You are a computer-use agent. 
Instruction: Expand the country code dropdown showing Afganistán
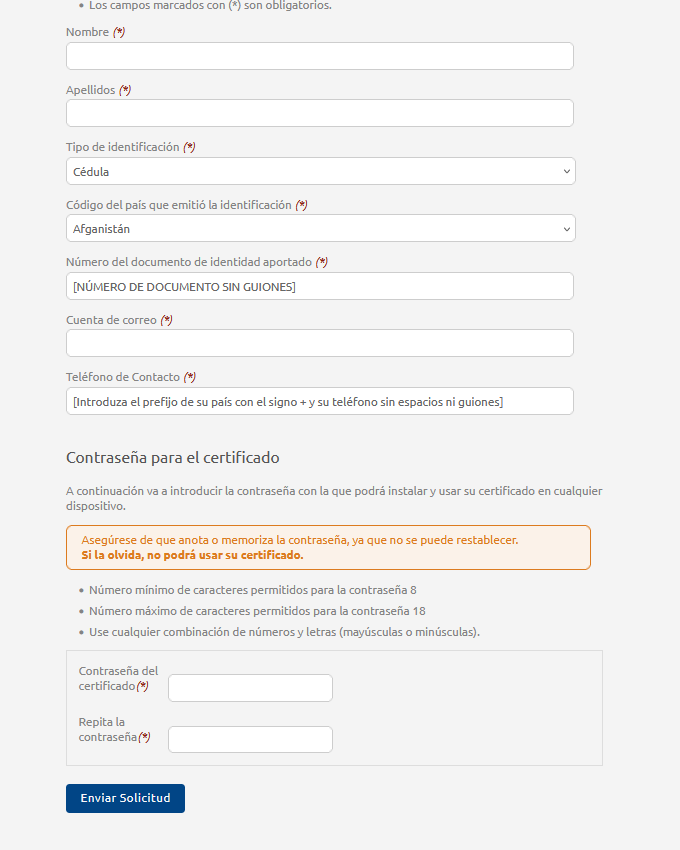(x=320, y=229)
